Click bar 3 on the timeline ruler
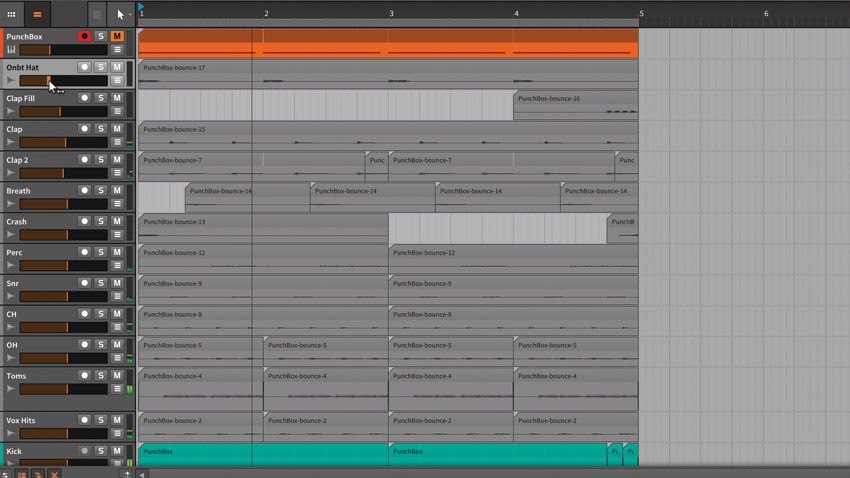This screenshot has height=478, width=850. click(391, 14)
